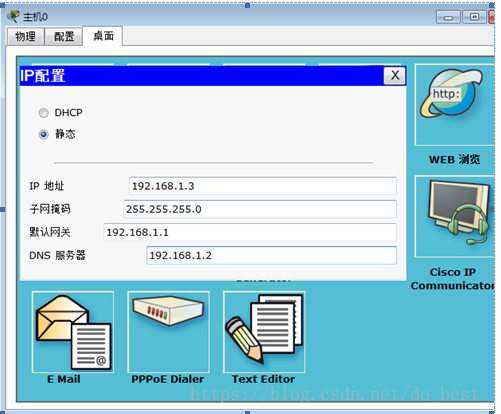Screen dimensions: 501x414
Task: Launch Cisco IP Communicator icon
Action: (x=455, y=216)
